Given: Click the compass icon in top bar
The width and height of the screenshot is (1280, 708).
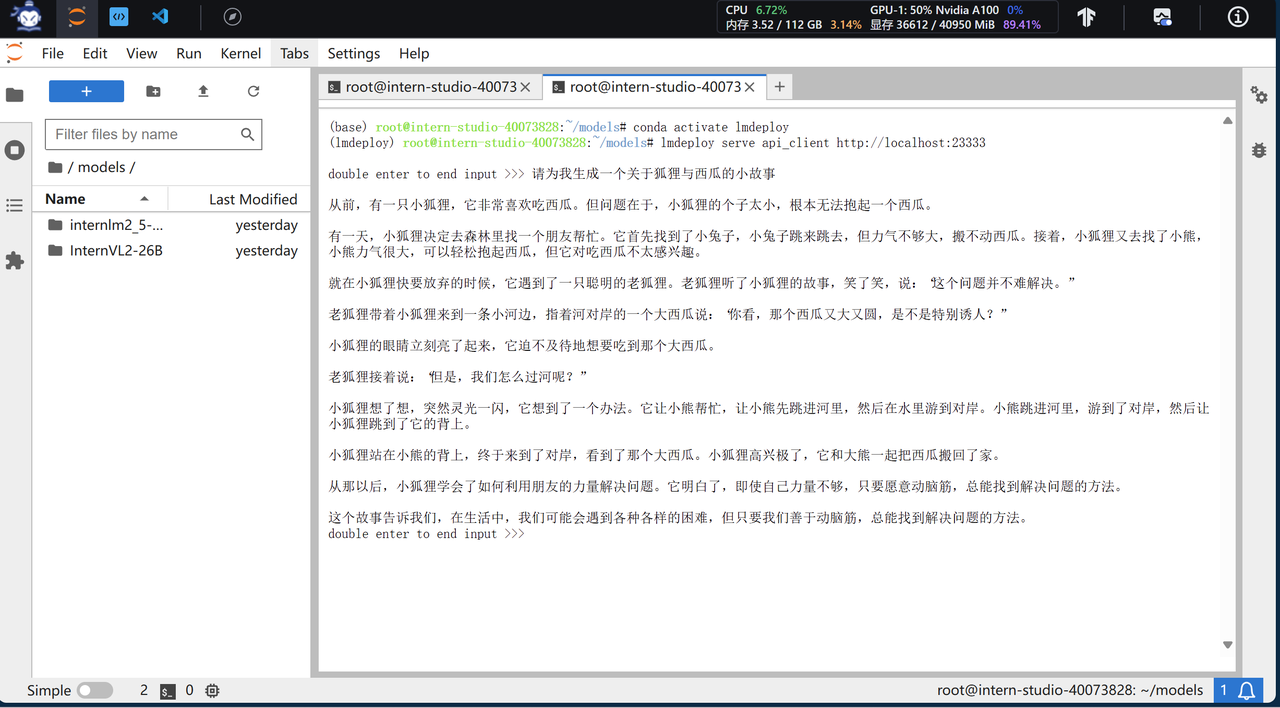Looking at the screenshot, I should pos(232,17).
